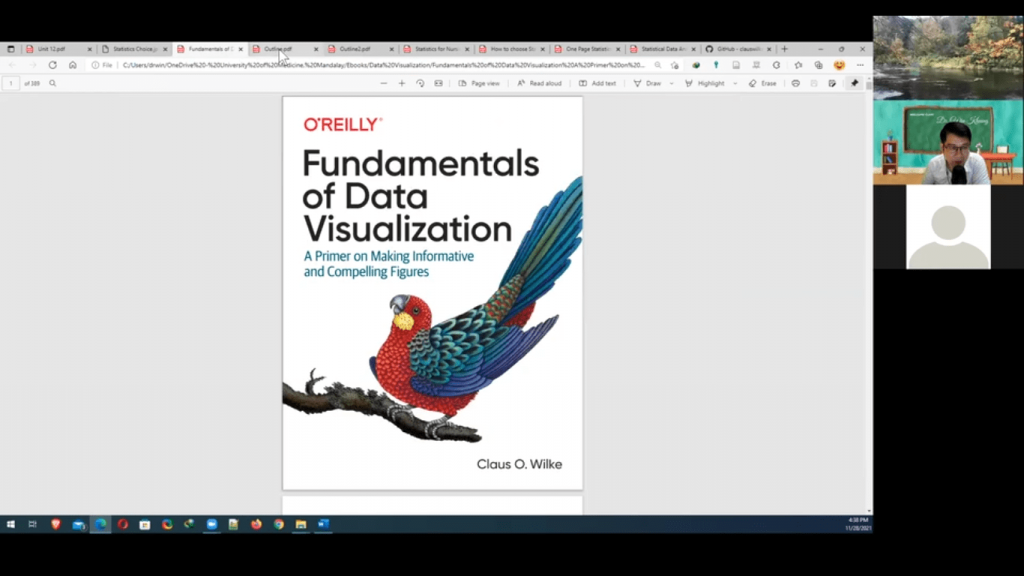Open Zoom app in taskbar

tap(212, 524)
